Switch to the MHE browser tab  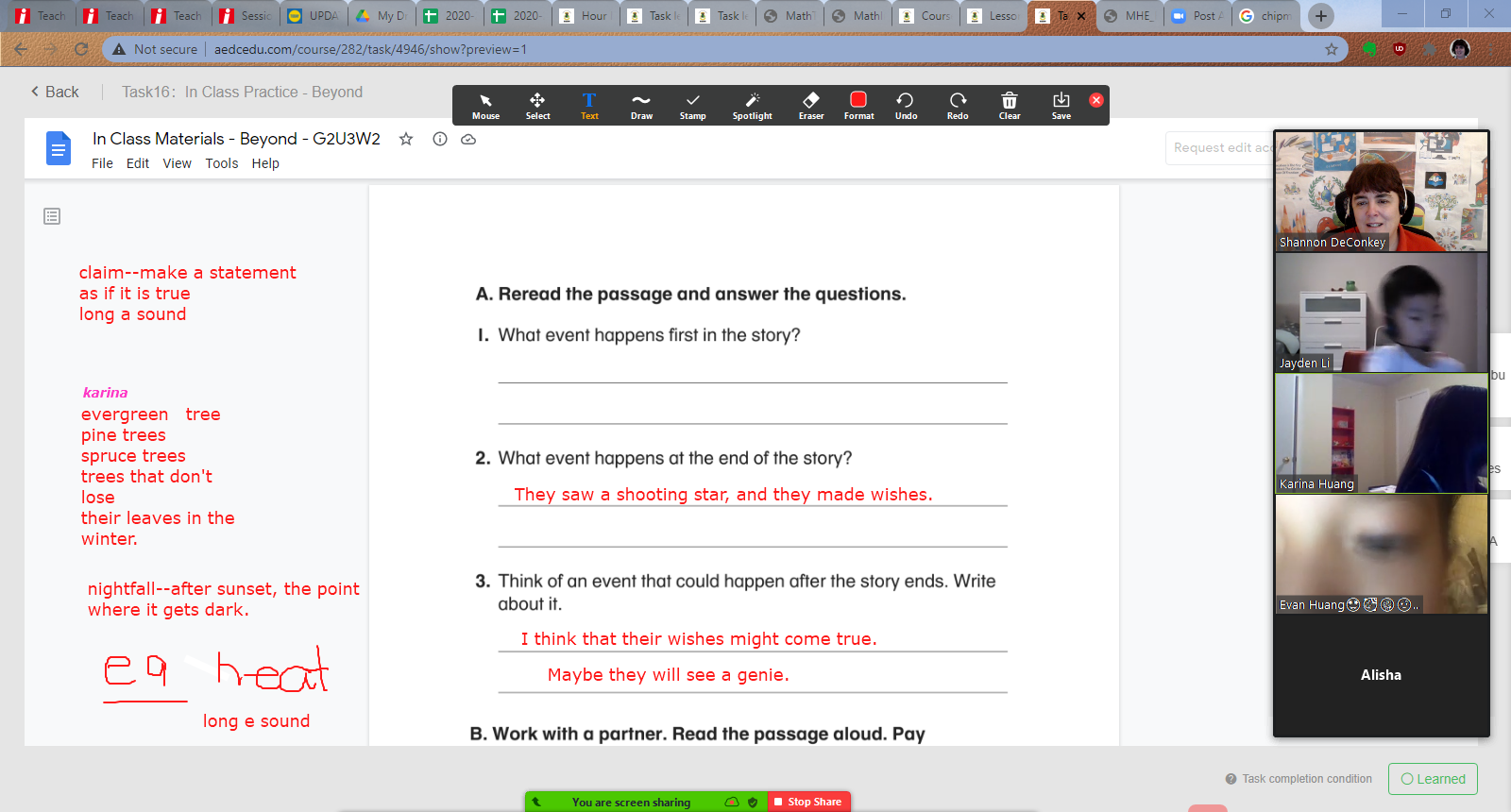click(1129, 16)
